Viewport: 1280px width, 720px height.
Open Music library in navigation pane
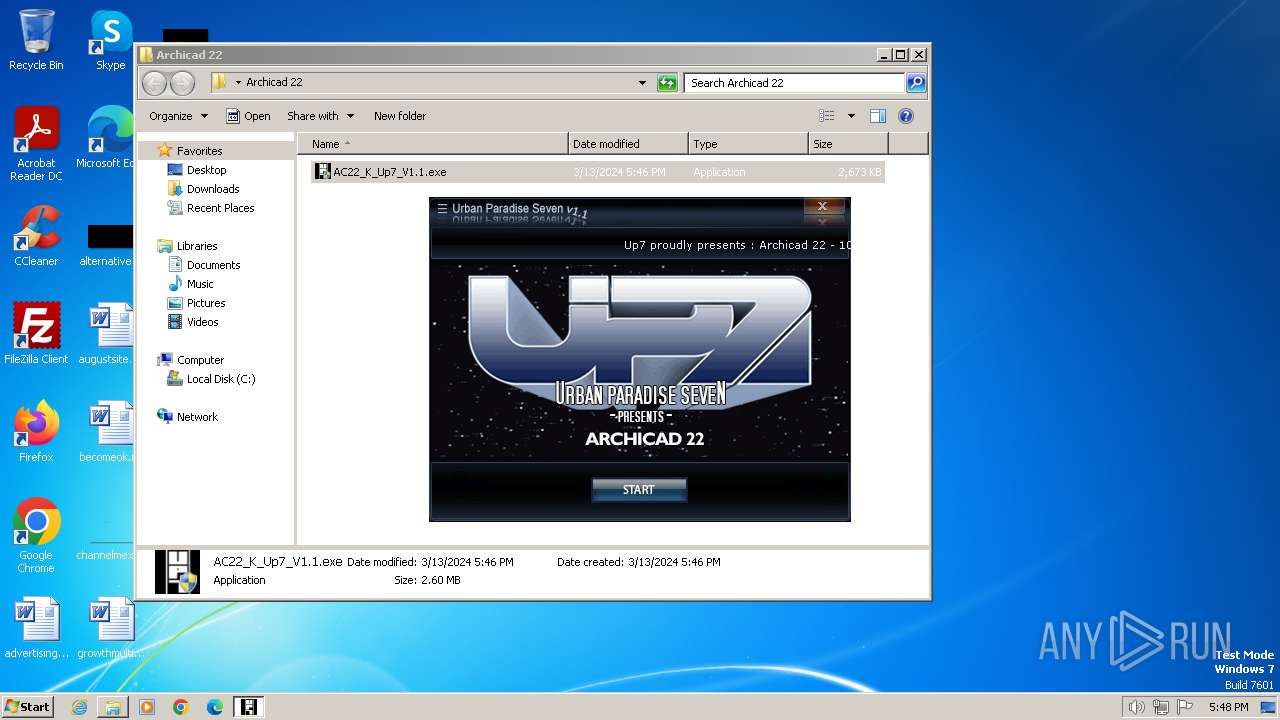pos(200,284)
